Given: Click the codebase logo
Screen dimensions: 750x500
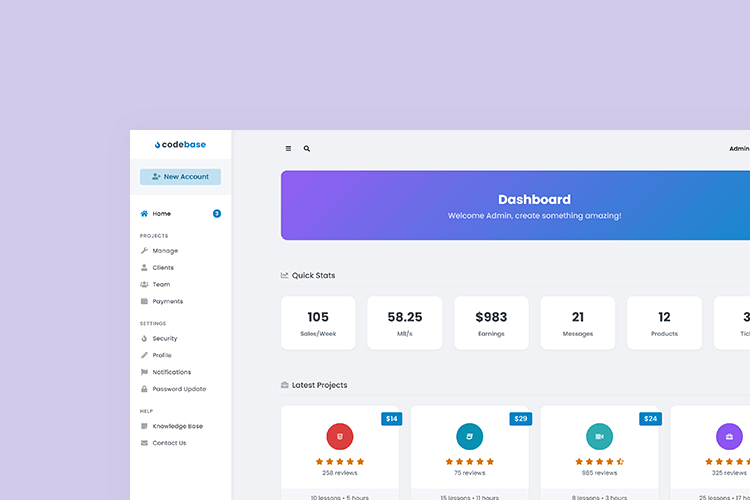Looking at the screenshot, I should [x=180, y=145].
